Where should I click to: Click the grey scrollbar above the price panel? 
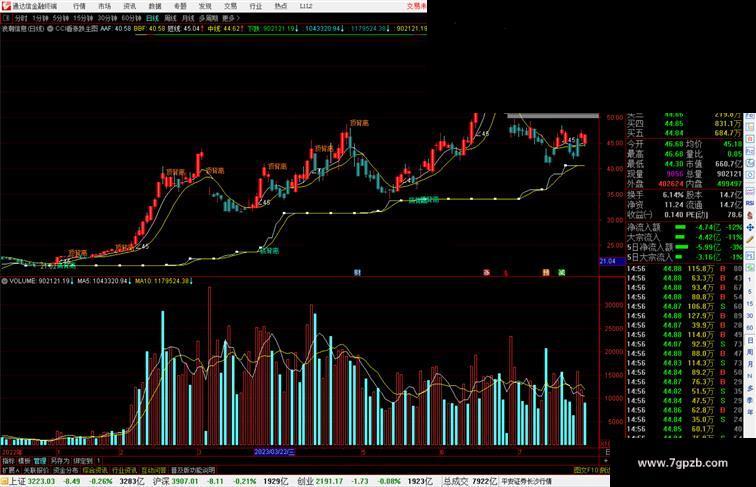pos(553,116)
